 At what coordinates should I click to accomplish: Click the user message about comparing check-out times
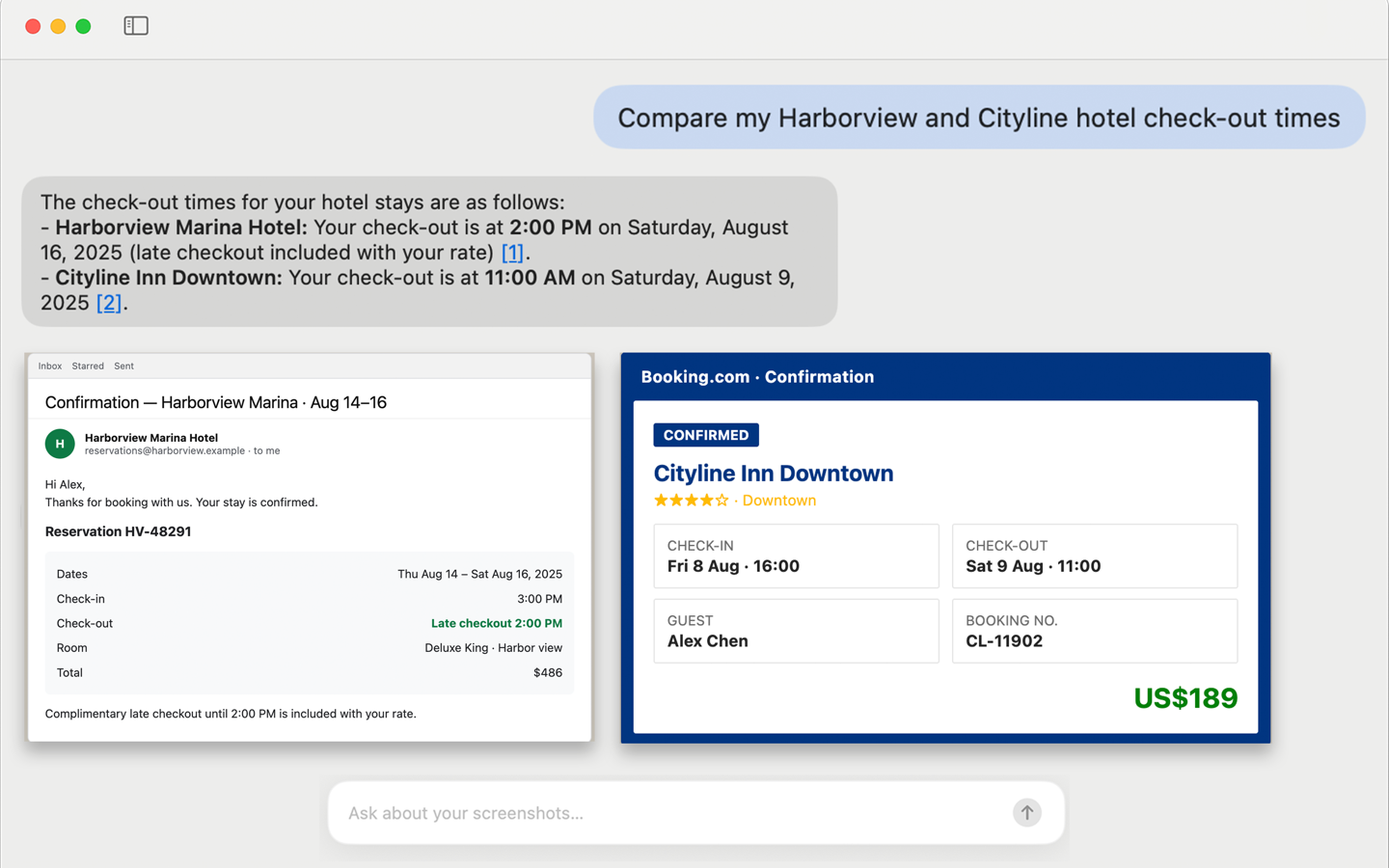(979, 118)
